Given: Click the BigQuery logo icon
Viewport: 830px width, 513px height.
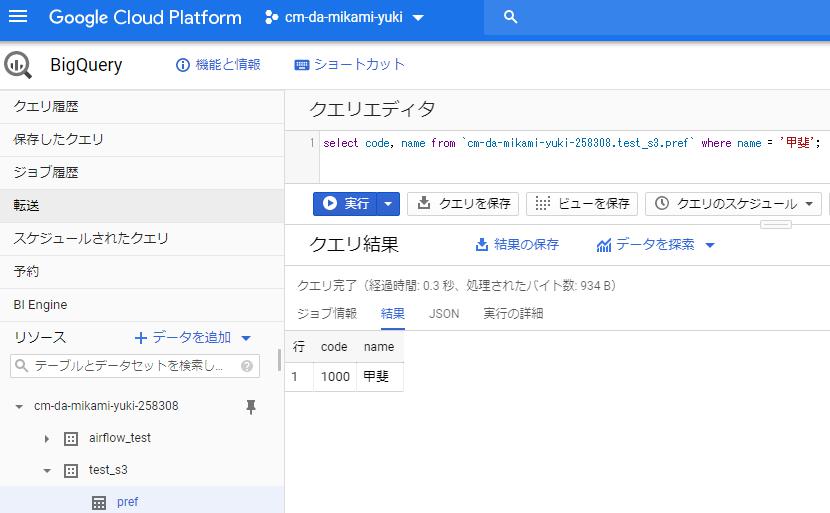Looking at the screenshot, I should (x=18, y=65).
